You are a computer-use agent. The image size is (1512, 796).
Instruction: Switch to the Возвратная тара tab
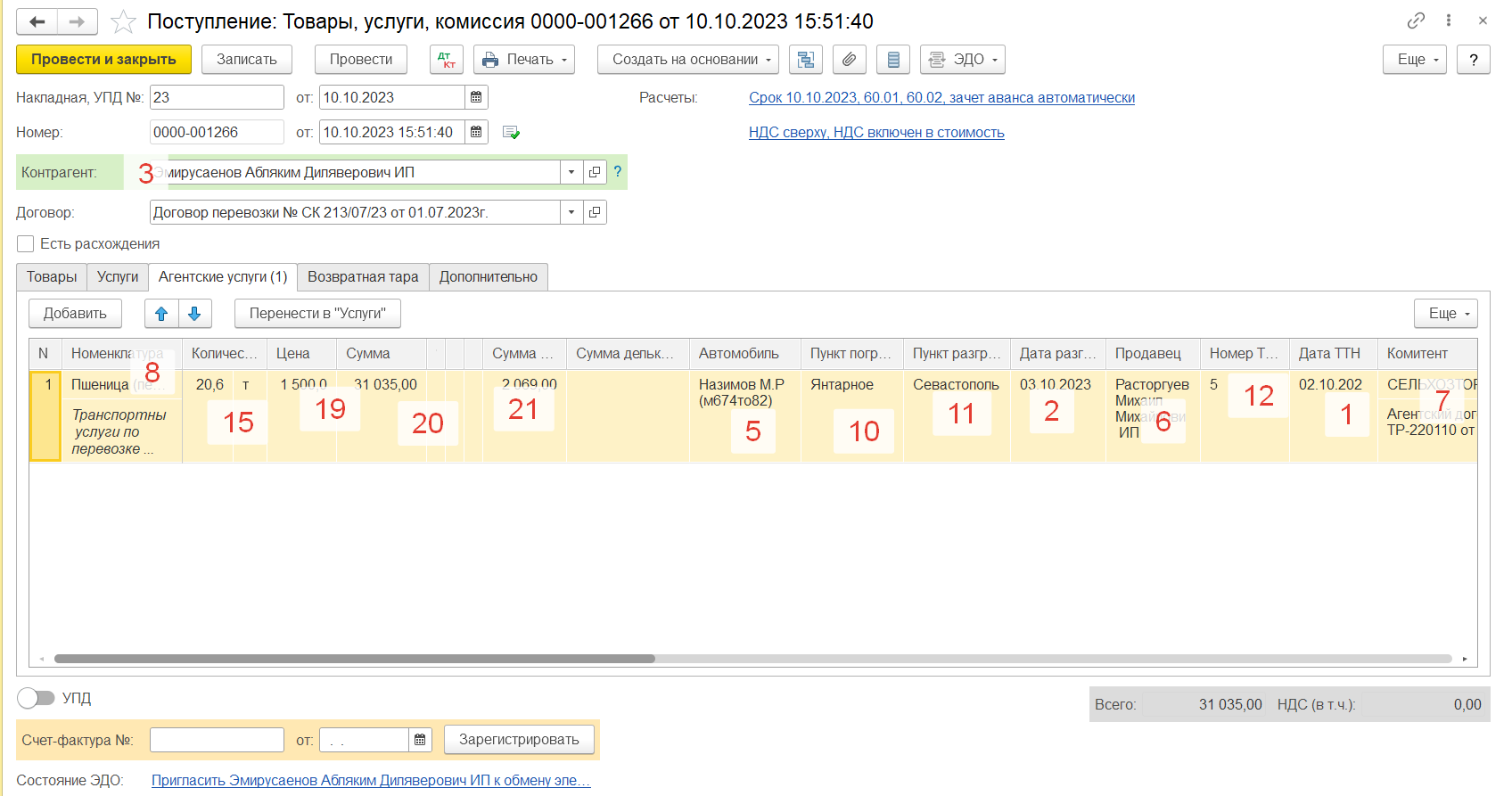click(x=363, y=276)
